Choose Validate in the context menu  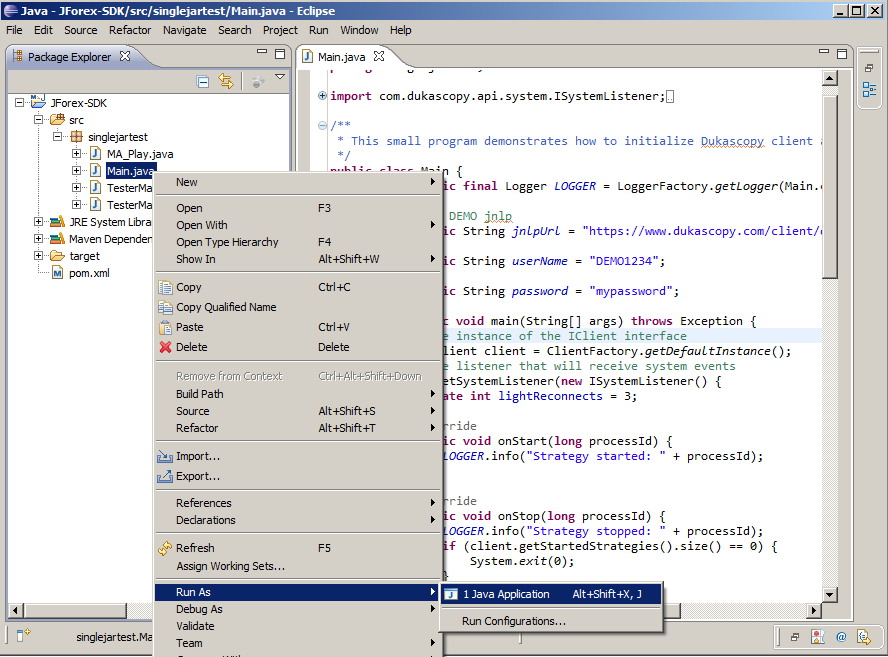click(298, 626)
